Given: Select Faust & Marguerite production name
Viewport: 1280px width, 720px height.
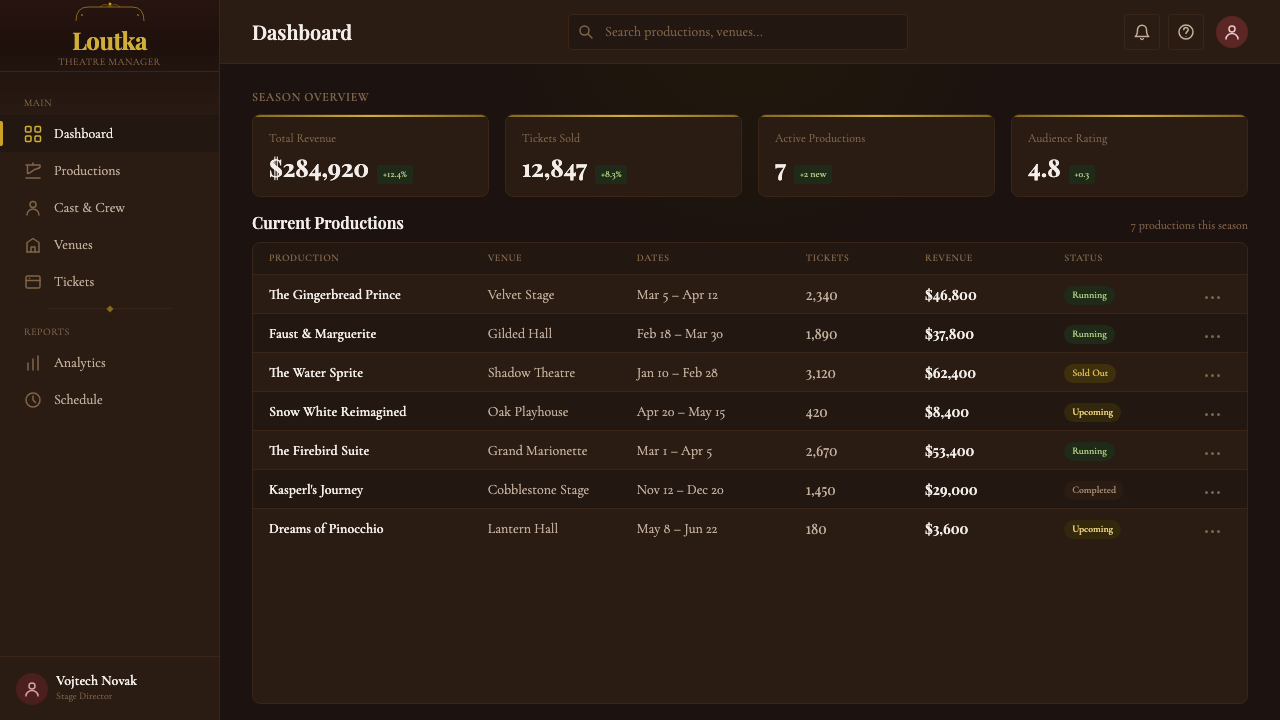Looking at the screenshot, I should click(x=322, y=334).
